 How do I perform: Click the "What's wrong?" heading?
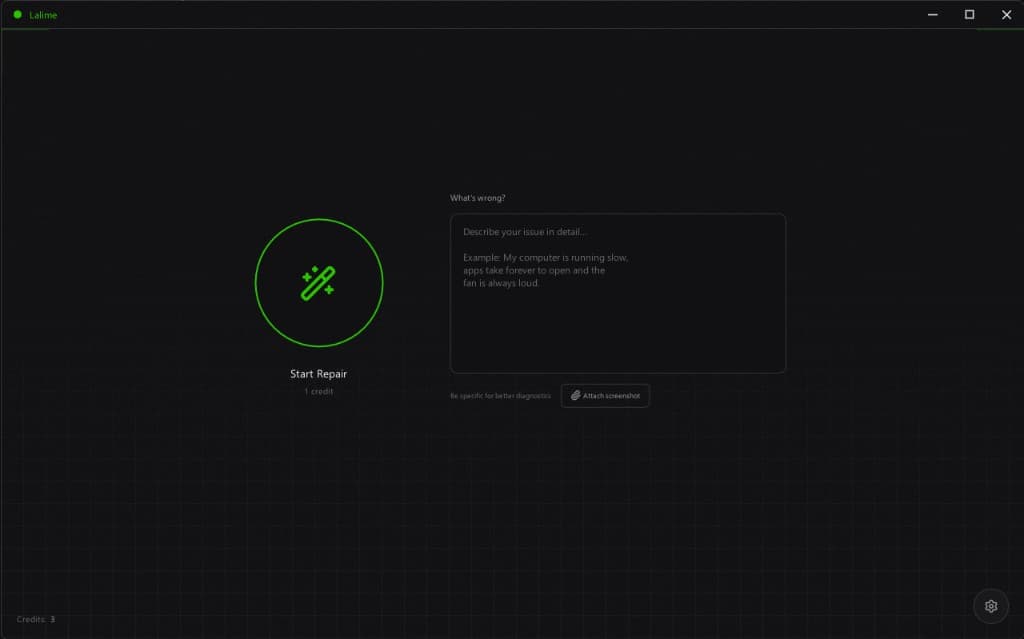point(477,198)
